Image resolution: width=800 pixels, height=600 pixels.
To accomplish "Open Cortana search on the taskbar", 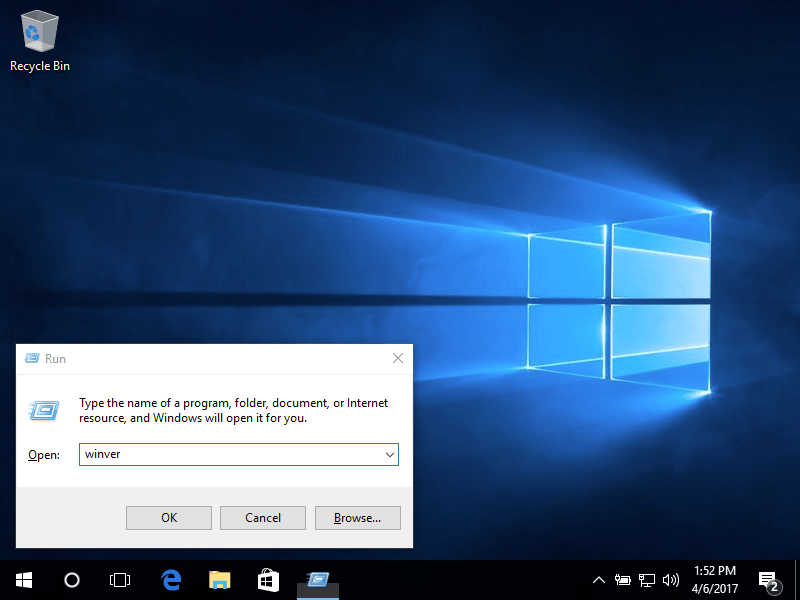I will pyautogui.click(x=71, y=580).
